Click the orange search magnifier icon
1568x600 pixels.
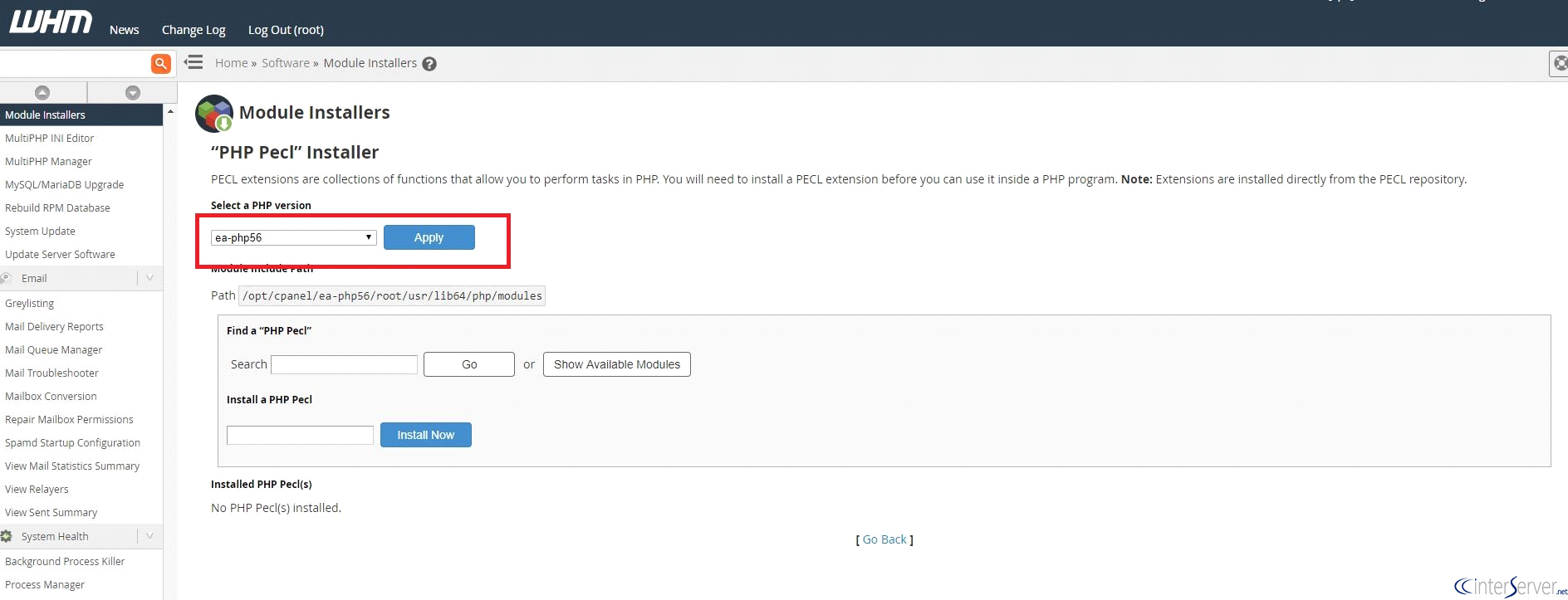point(160,64)
